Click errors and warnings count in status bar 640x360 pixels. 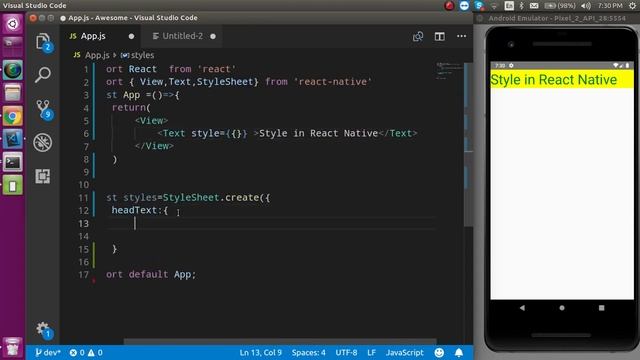coord(86,353)
